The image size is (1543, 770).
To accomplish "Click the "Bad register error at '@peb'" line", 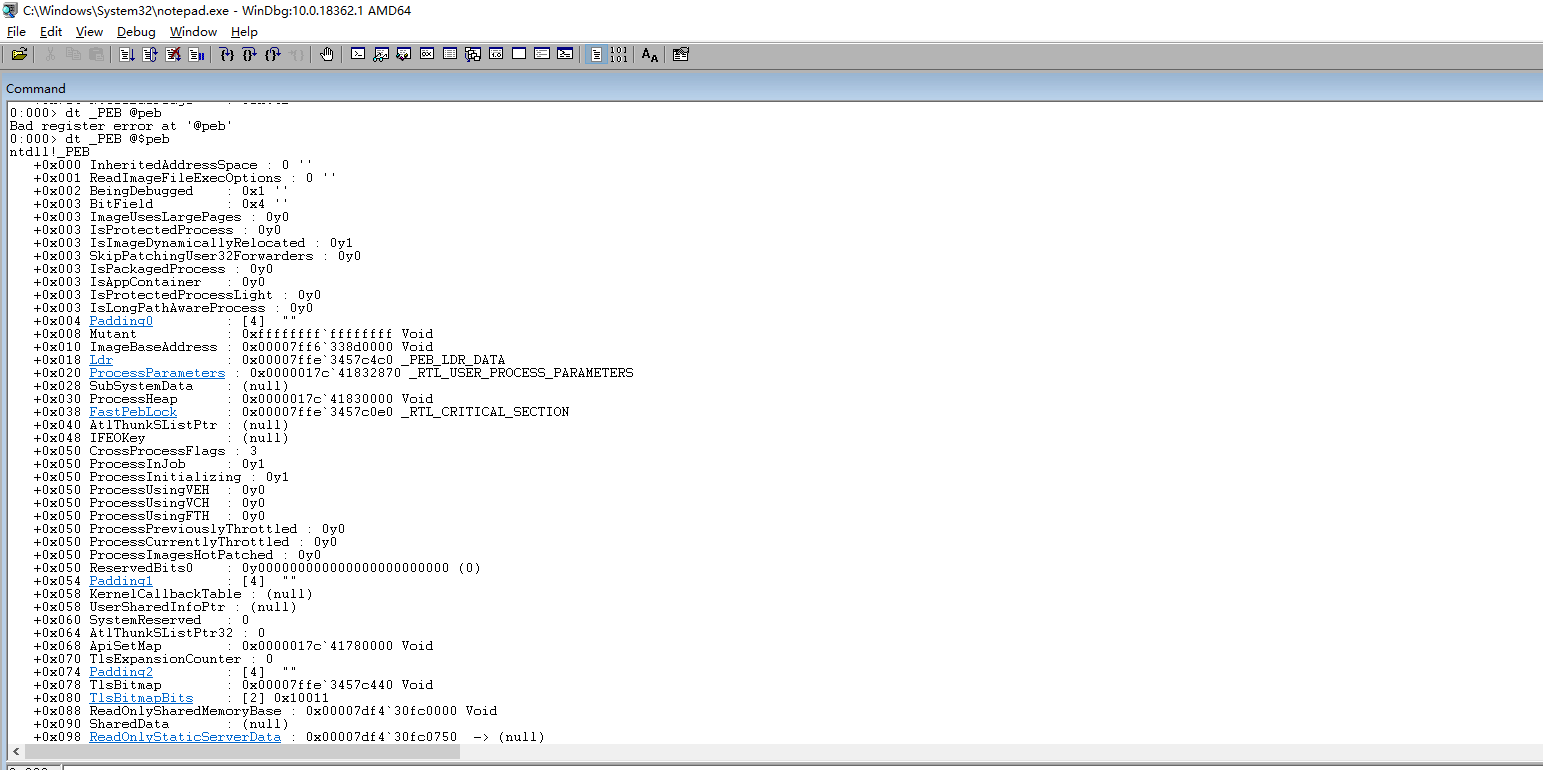I will pos(121,126).
